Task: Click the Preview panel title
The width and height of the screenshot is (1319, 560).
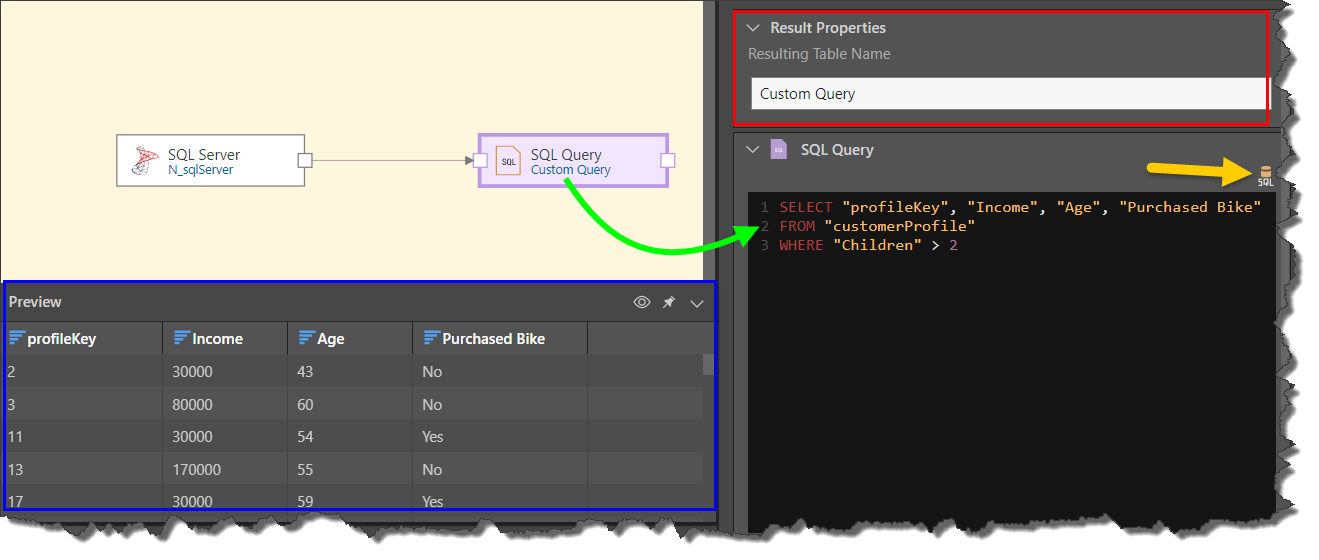Action: (35, 302)
